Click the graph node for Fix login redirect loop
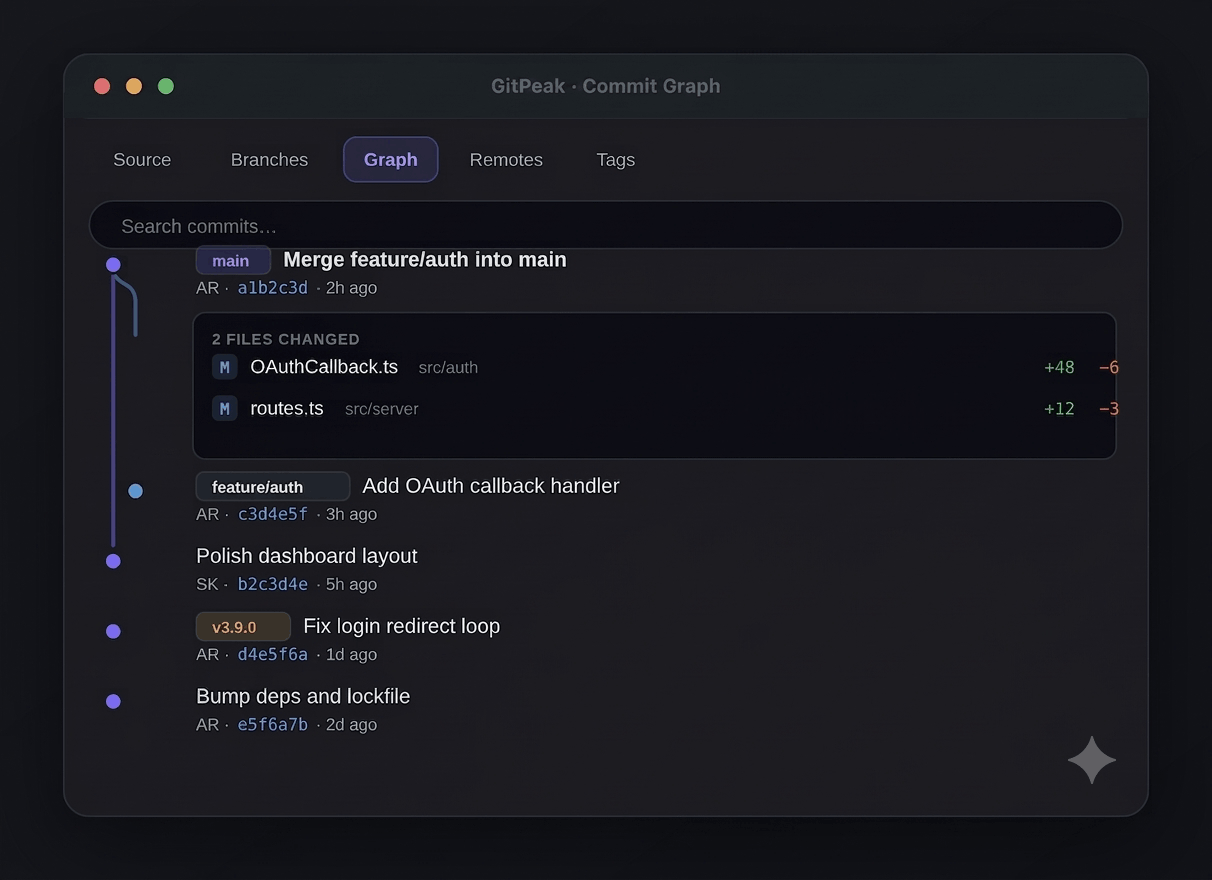 point(113,631)
